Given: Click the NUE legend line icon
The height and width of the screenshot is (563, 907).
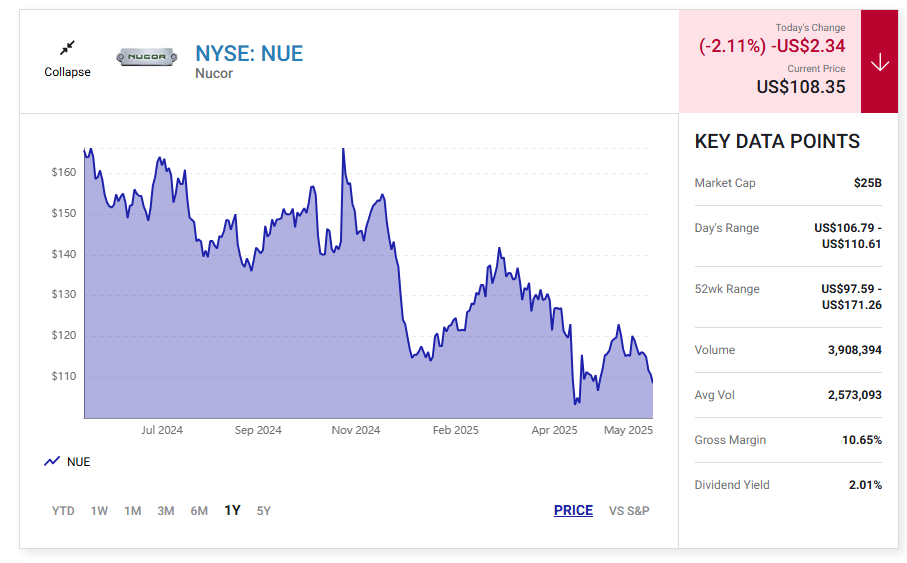Looking at the screenshot, I should (52, 461).
